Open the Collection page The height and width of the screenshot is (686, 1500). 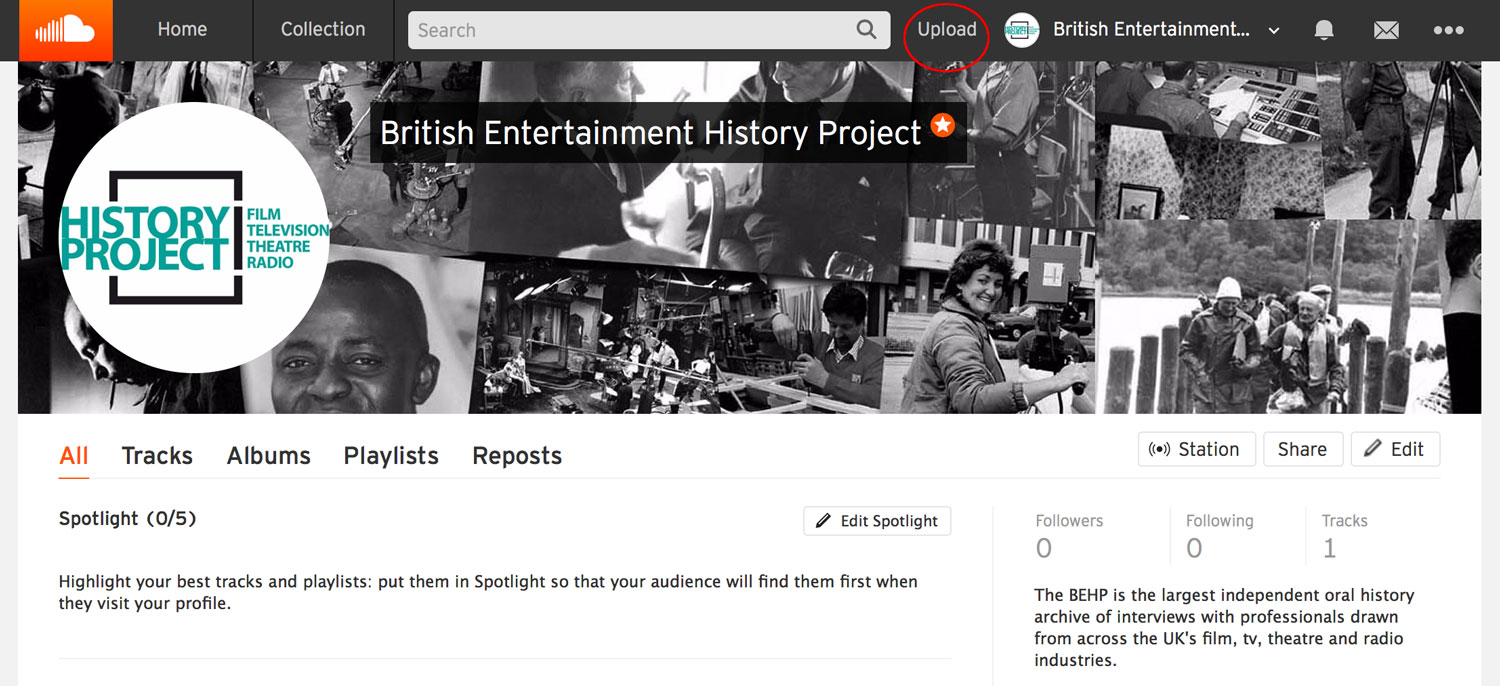tap(323, 30)
